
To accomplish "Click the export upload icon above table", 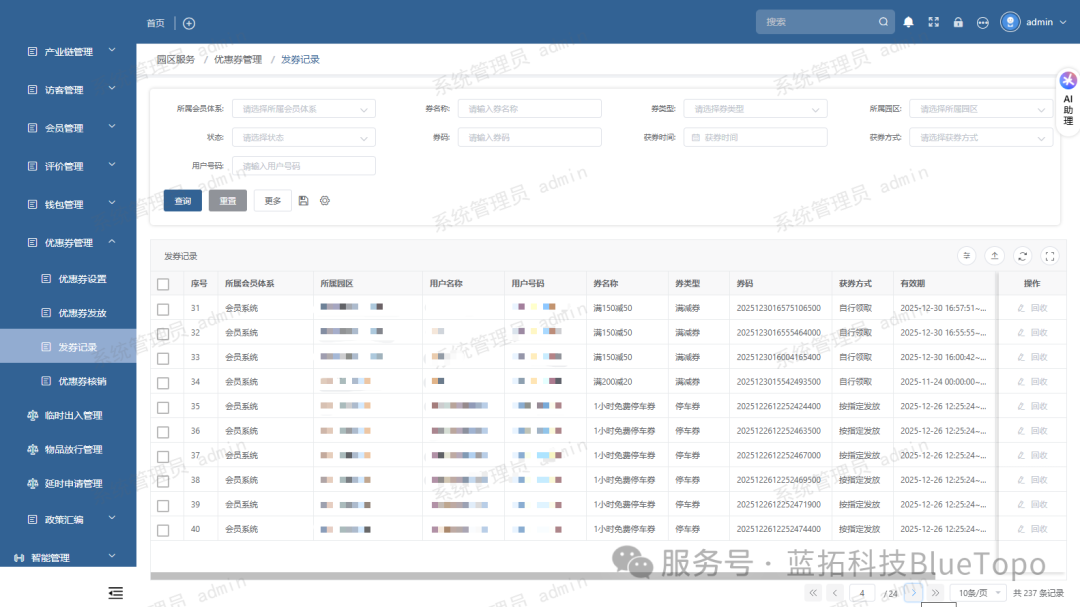I will [x=995, y=256].
